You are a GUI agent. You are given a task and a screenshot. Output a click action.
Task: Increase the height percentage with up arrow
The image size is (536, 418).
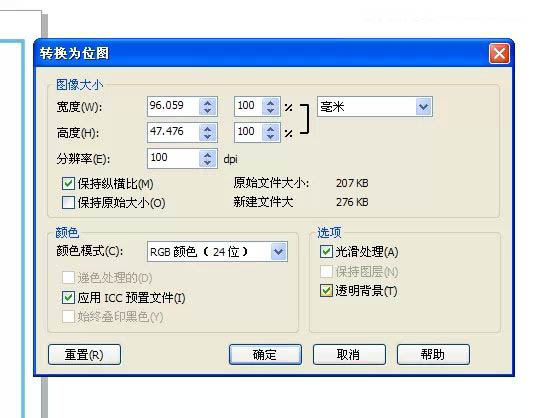[x=270, y=128]
